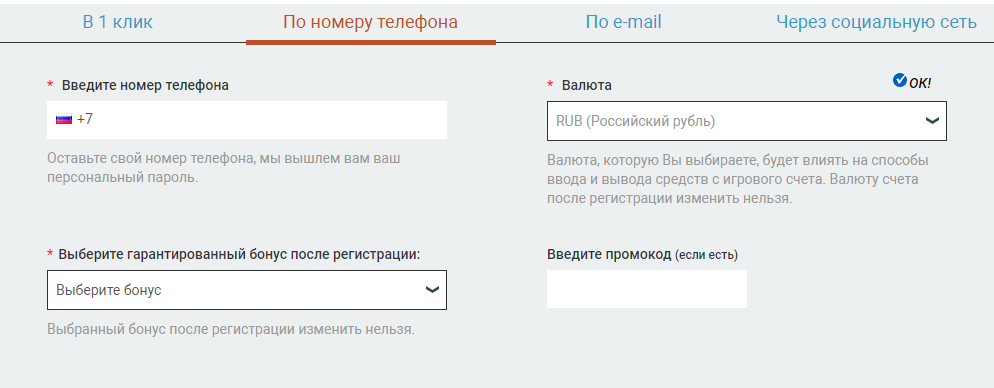994x388 pixels.
Task: Click the currency dropdown chevron arrow
Action: tap(931, 120)
